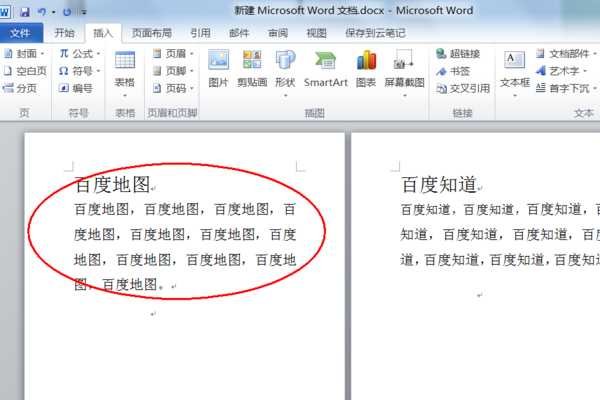Insert a page break with 分页
The width and height of the screenshot is (600, 400).
(20, 88)
